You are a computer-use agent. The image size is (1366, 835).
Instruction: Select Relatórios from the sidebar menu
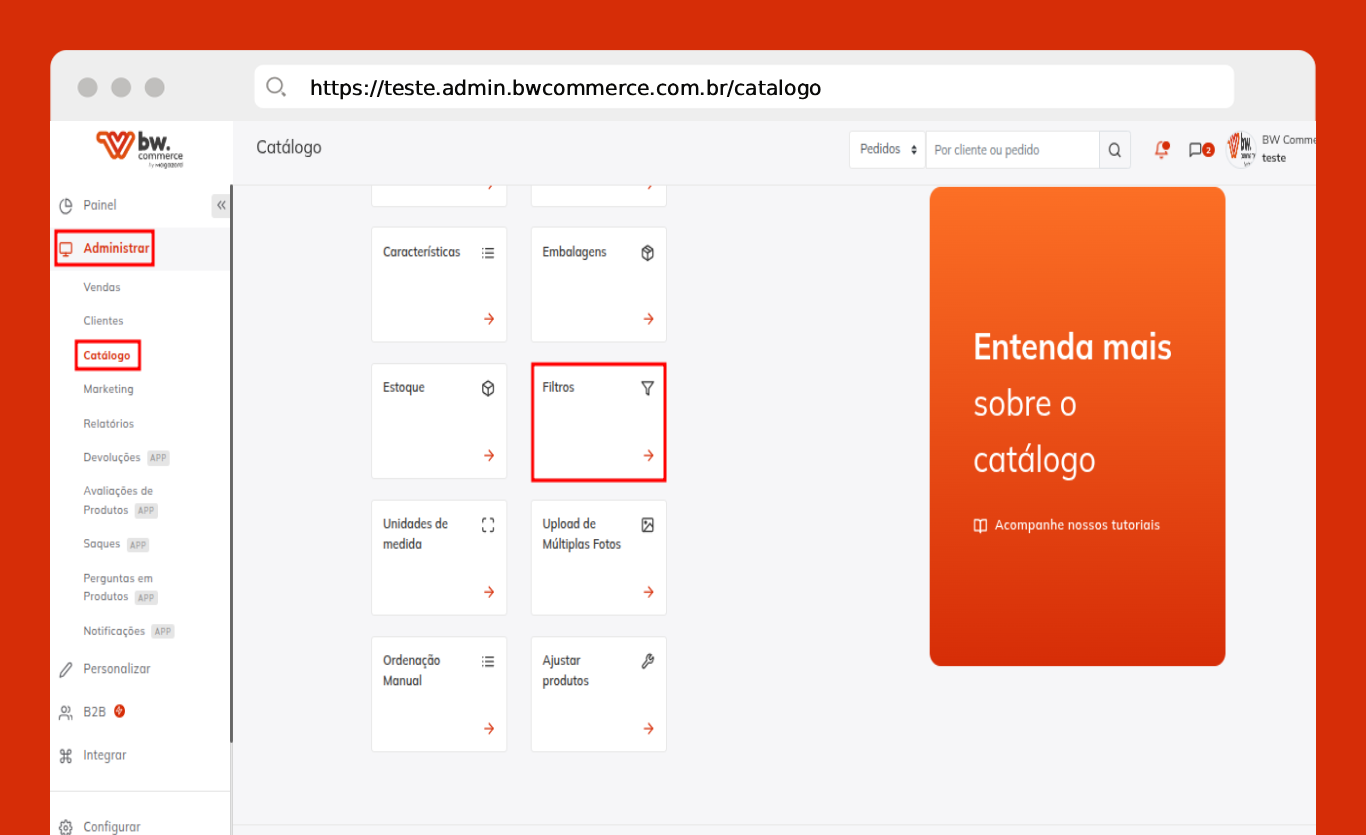click(x=108, y=424)
